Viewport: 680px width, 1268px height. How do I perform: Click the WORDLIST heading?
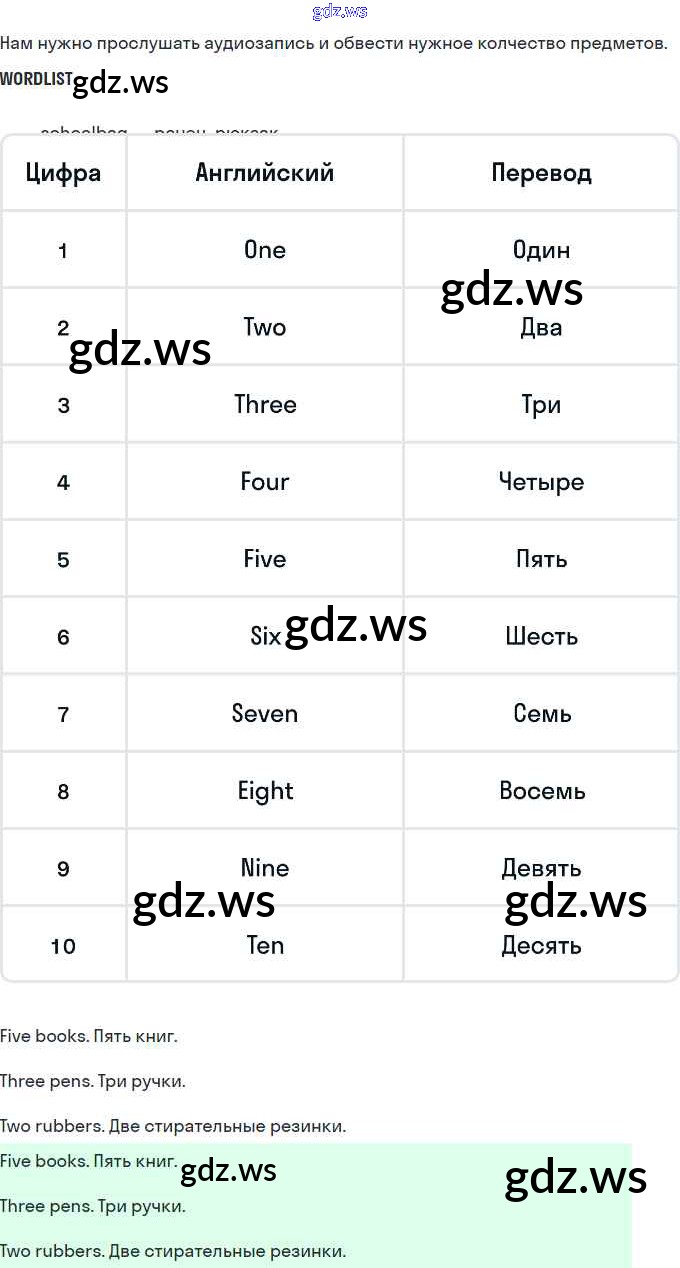tap(36, 79)
